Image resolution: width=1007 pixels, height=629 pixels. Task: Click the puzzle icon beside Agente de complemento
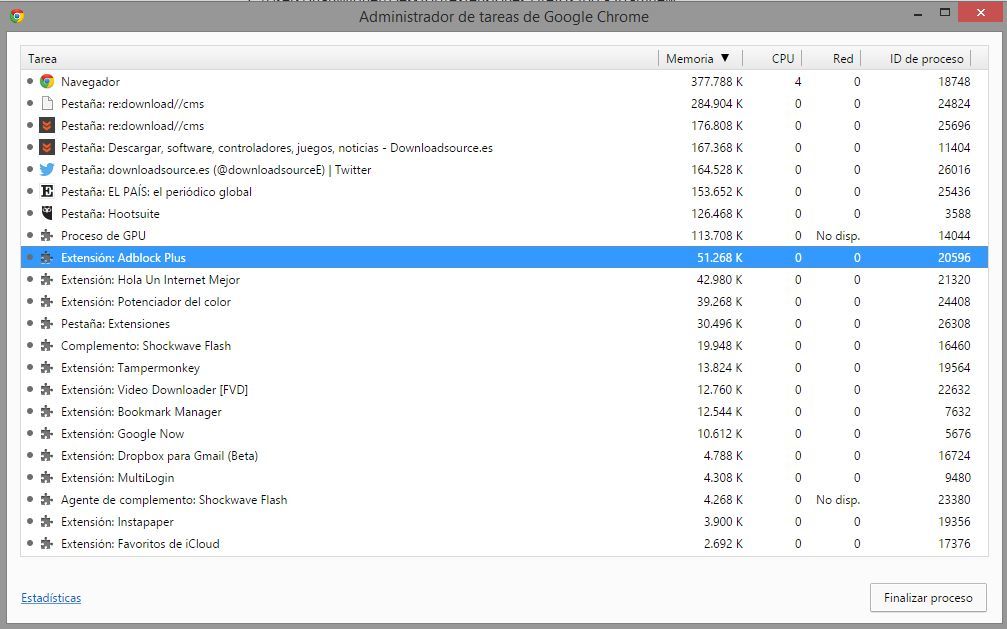point(47,500)
